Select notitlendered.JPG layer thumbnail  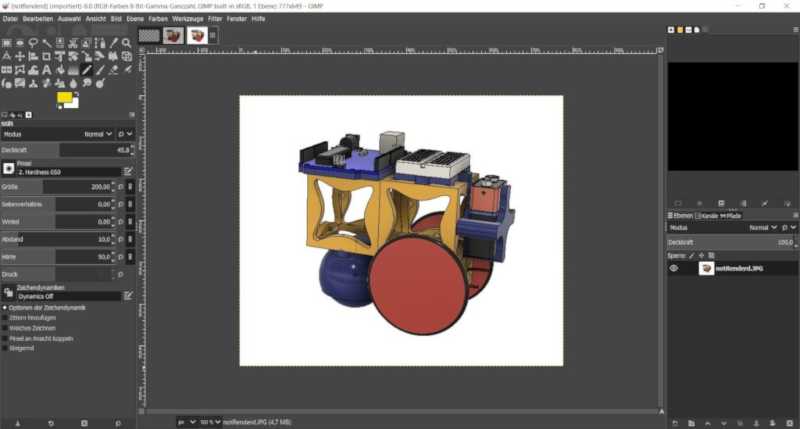pos(706,268)
